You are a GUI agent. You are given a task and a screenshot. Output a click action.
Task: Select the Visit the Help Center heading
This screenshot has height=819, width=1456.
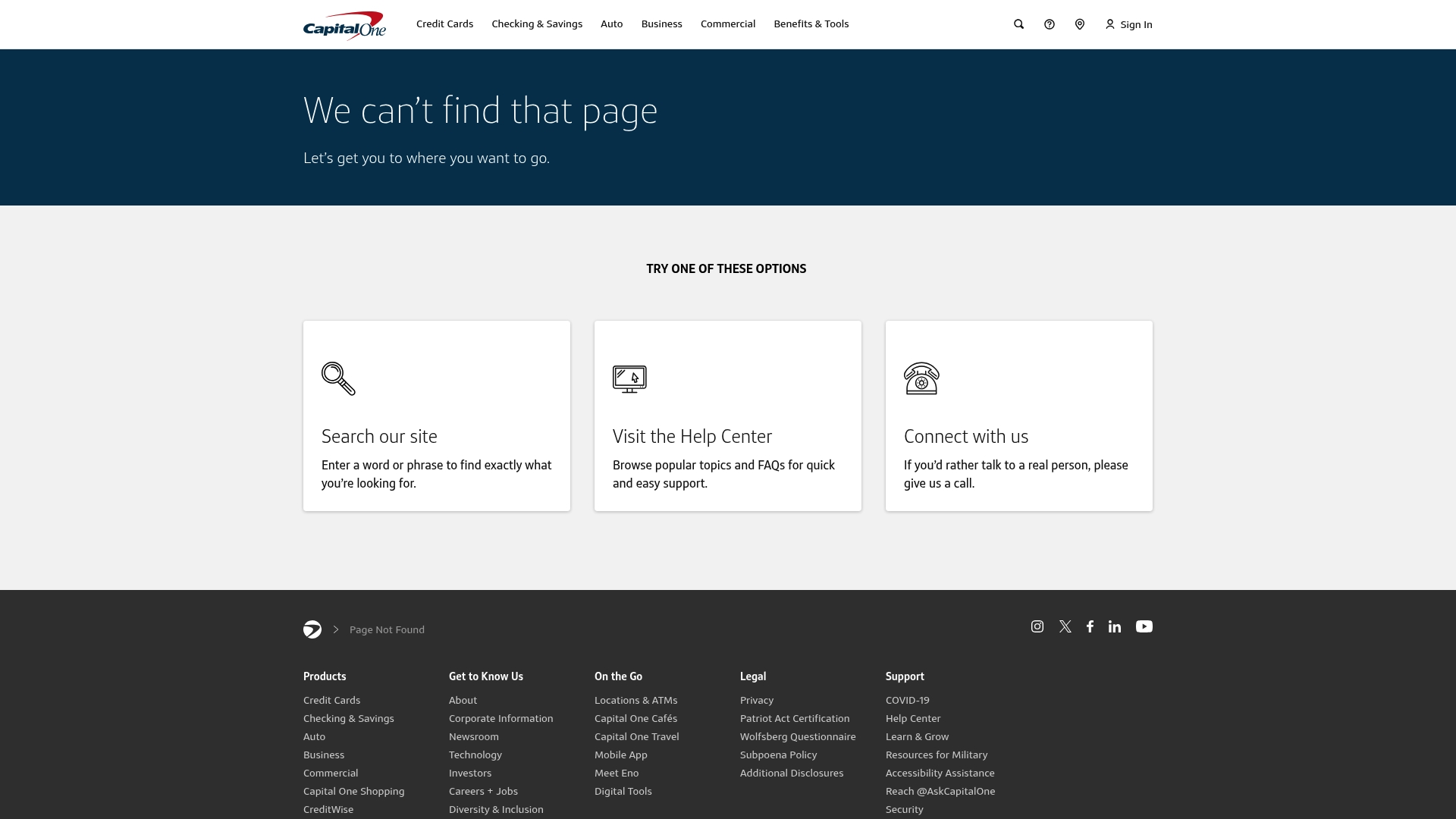(692, 436)
